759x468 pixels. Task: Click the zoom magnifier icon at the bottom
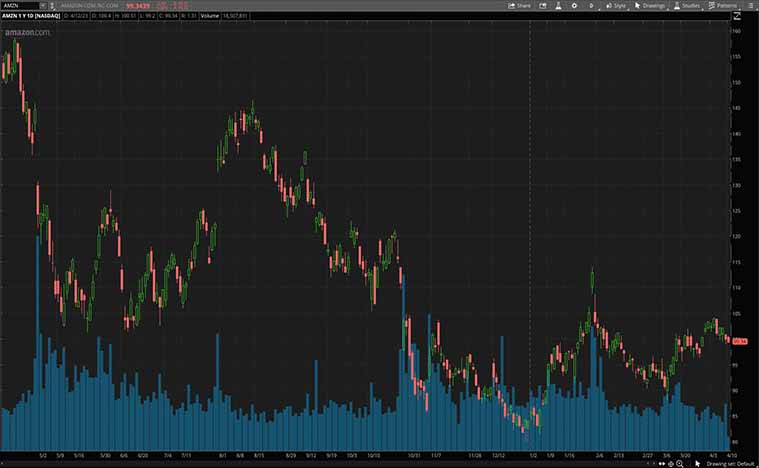pos(680,464)
